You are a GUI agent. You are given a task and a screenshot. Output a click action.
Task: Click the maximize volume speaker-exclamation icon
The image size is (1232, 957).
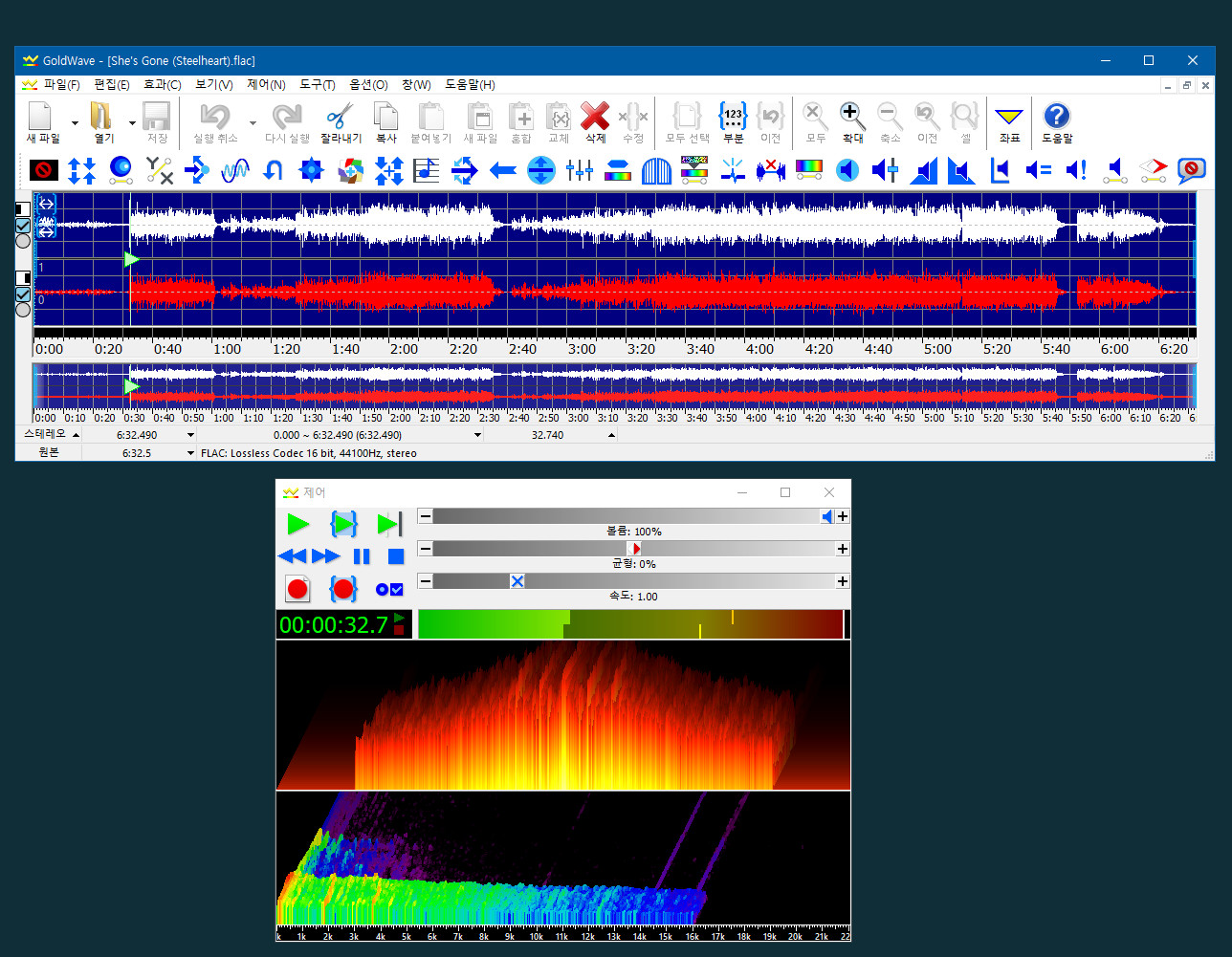(1076, 171)
